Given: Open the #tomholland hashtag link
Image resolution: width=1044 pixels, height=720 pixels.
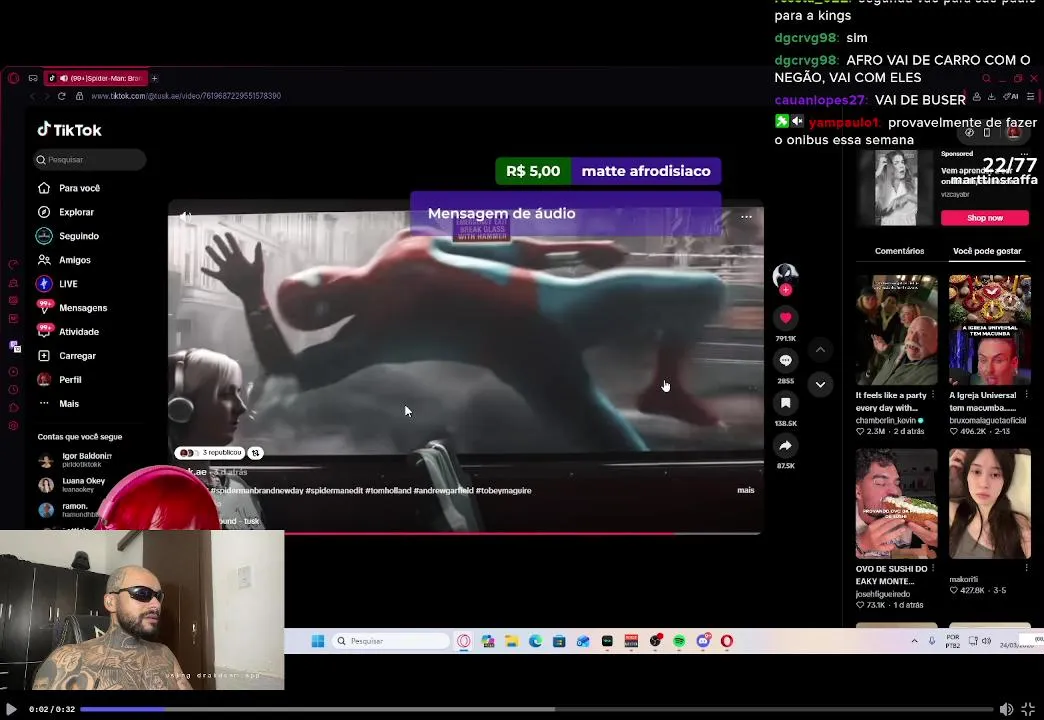Looking at the screenshot, I should pos(388,490).
